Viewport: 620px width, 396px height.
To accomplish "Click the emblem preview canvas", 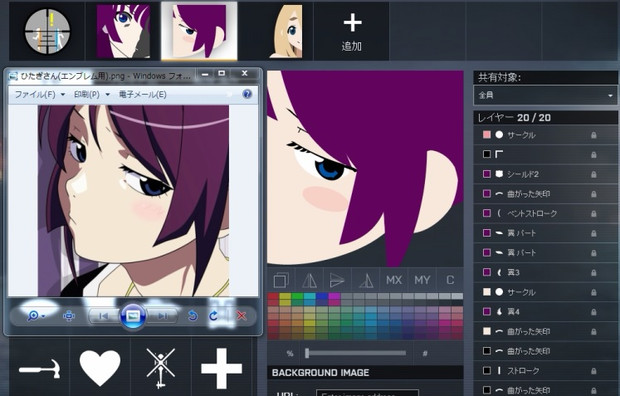I will tap(365, 168).
